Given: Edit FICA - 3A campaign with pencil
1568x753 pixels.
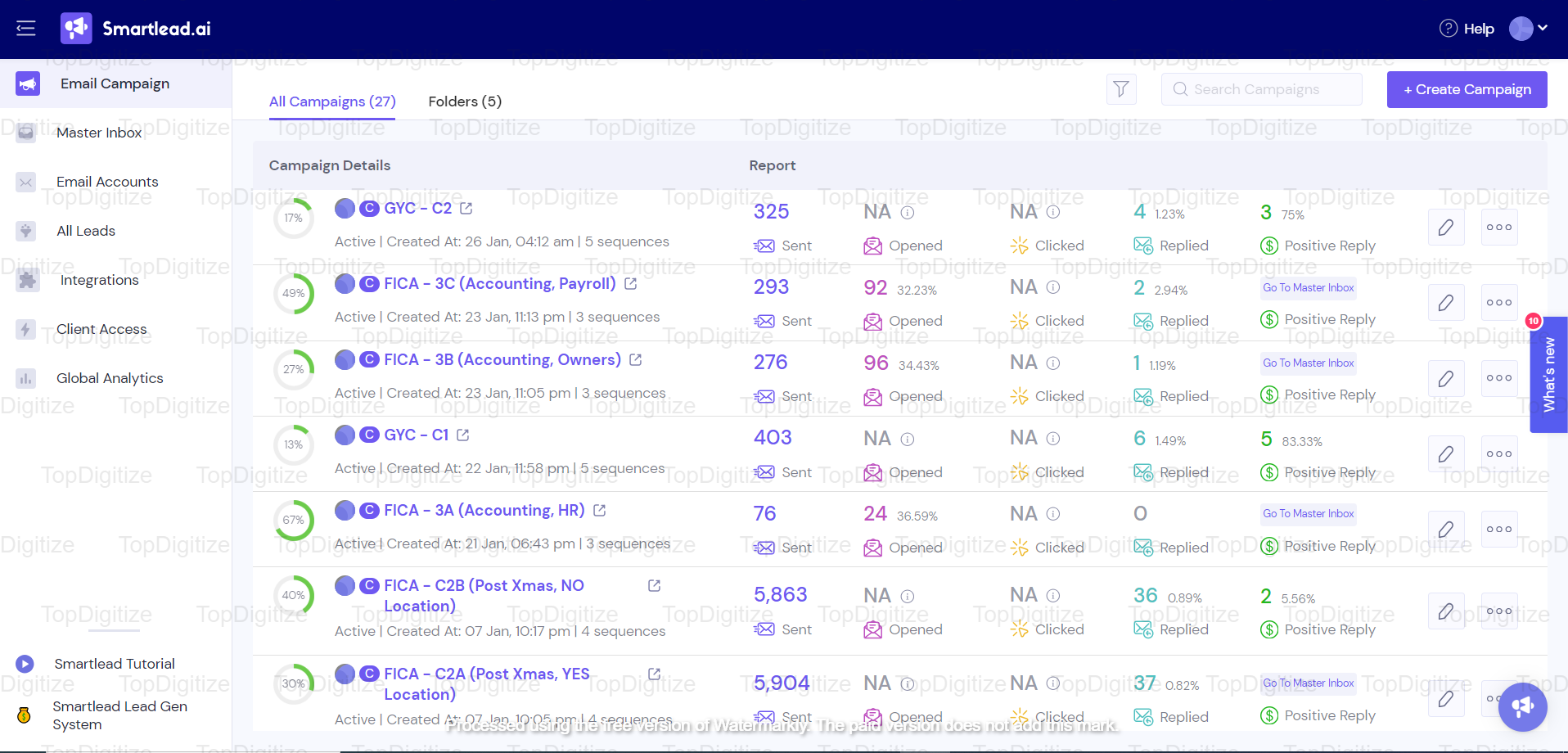Looking at the screenshot, I should click(1446, 530).
